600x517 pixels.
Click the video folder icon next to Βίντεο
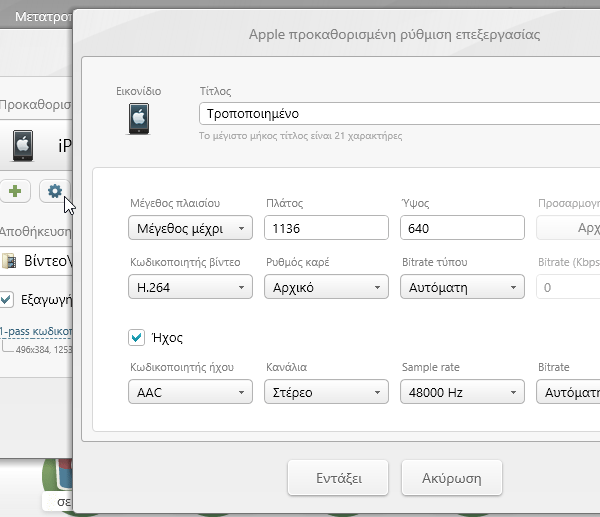[9, 261]
